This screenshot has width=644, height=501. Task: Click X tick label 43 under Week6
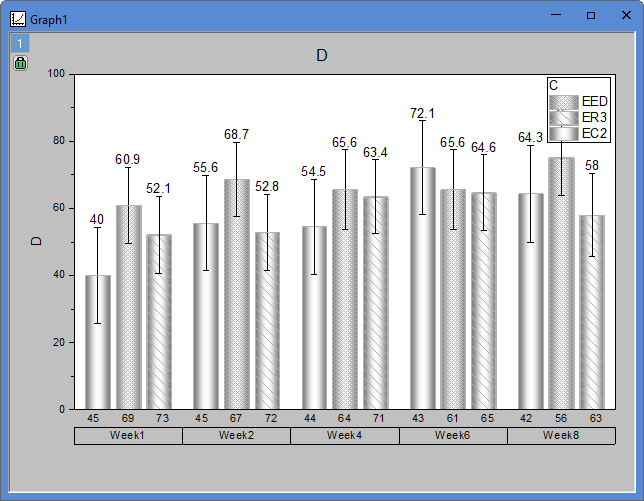[418, 418]
